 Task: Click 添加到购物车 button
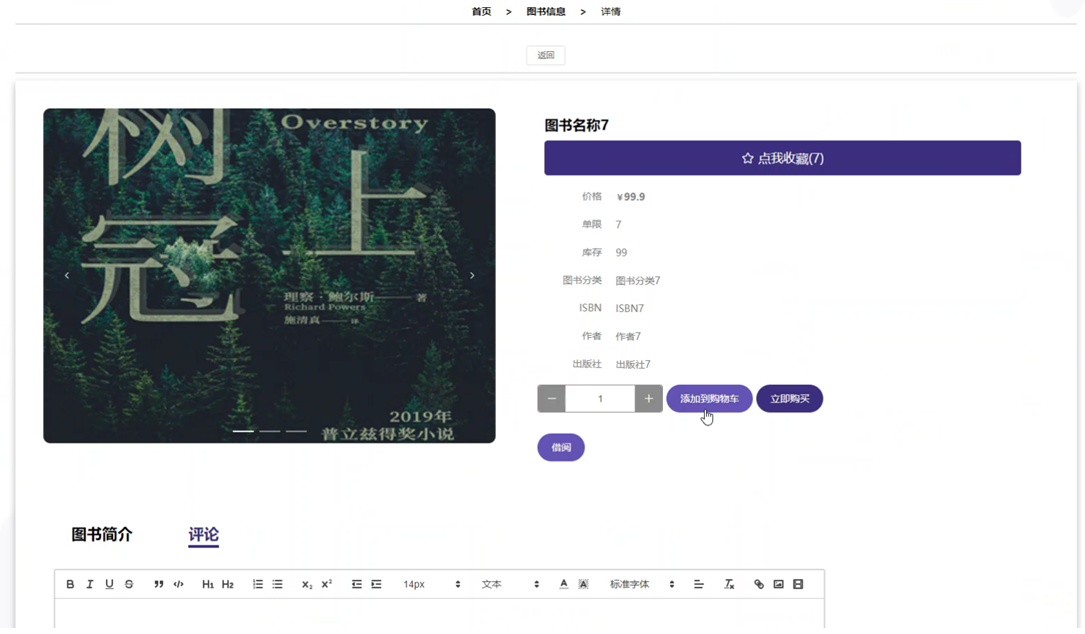709,399
